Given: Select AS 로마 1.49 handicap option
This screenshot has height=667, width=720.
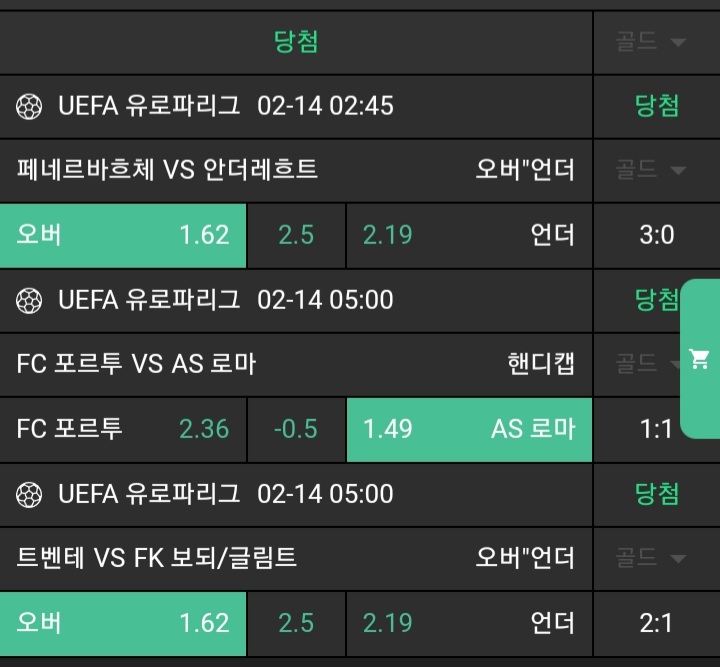Looking at the screenshot, I should [469, 429].
